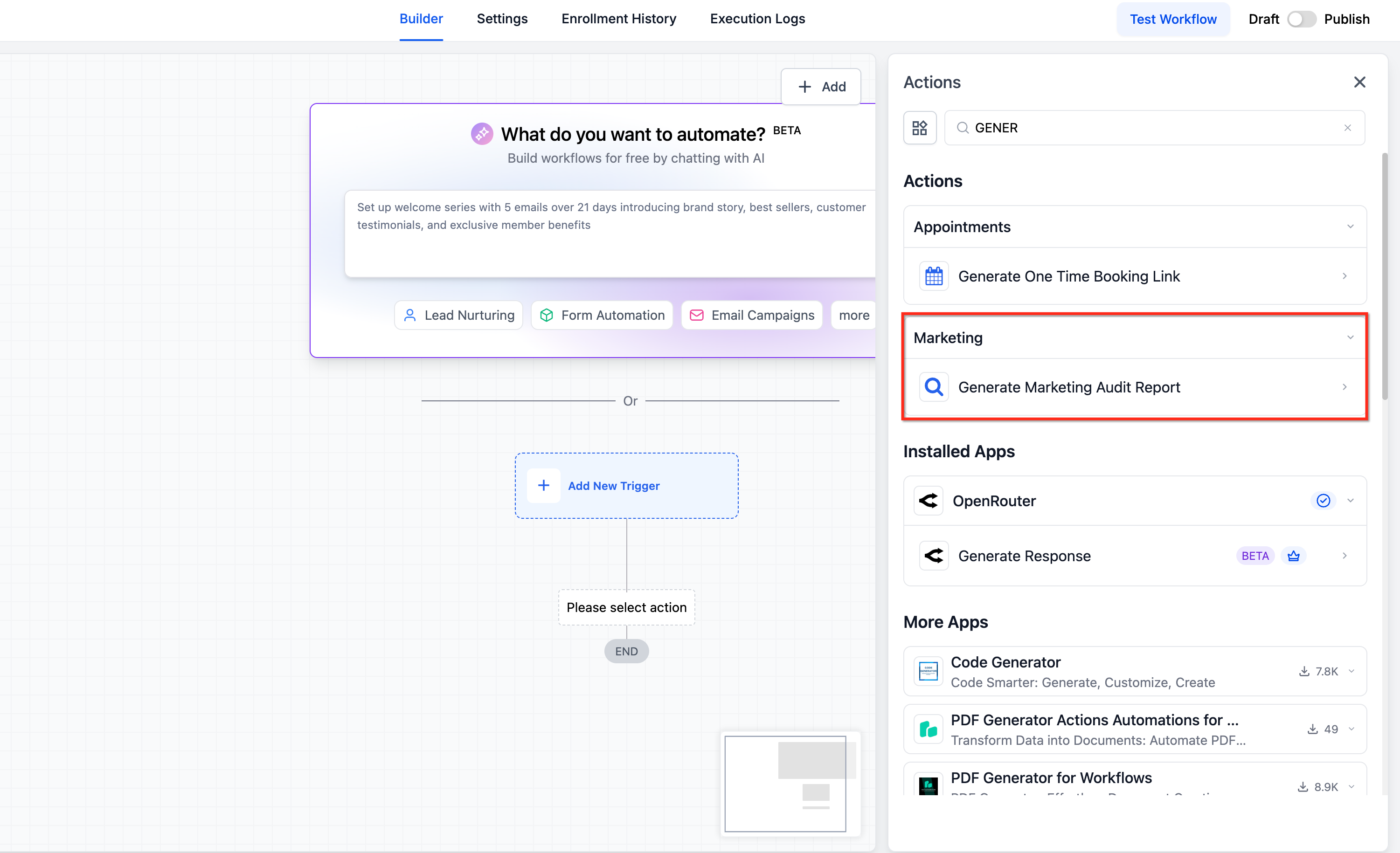Open the action categories grid icon
The image size is (1400, 853).
click(x=919, y=128)
